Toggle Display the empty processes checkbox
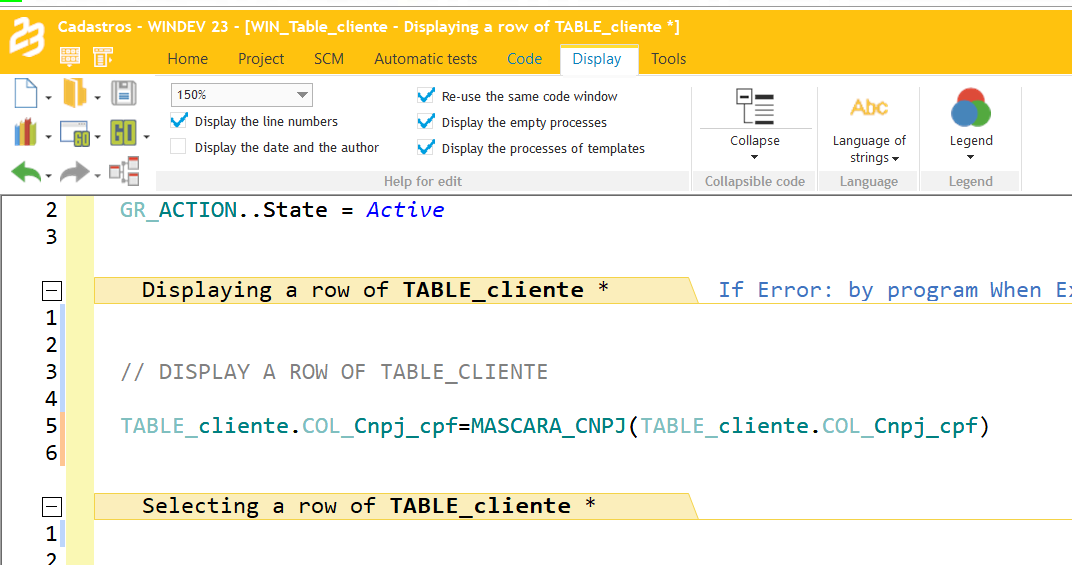1072x565 pixels. click(x=426, y=121)
